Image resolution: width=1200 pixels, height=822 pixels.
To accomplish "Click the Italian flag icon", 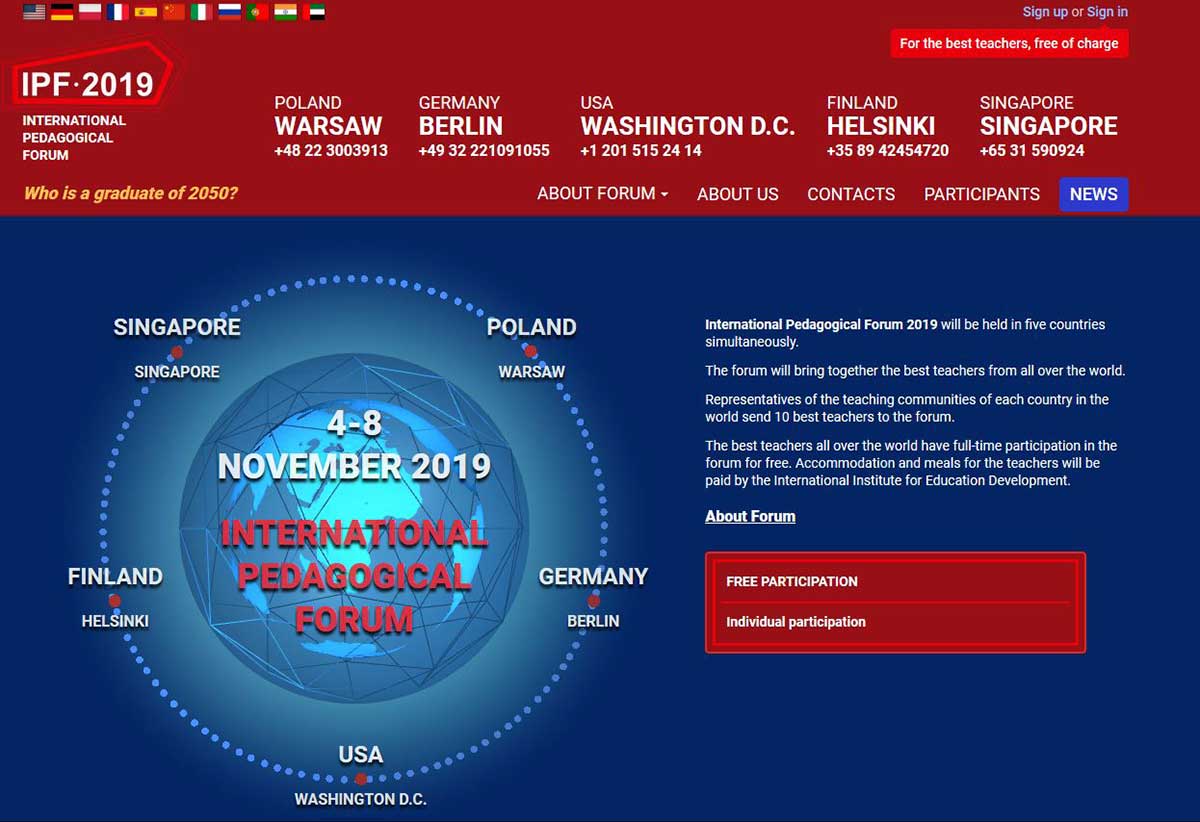I will pos(201,13).
